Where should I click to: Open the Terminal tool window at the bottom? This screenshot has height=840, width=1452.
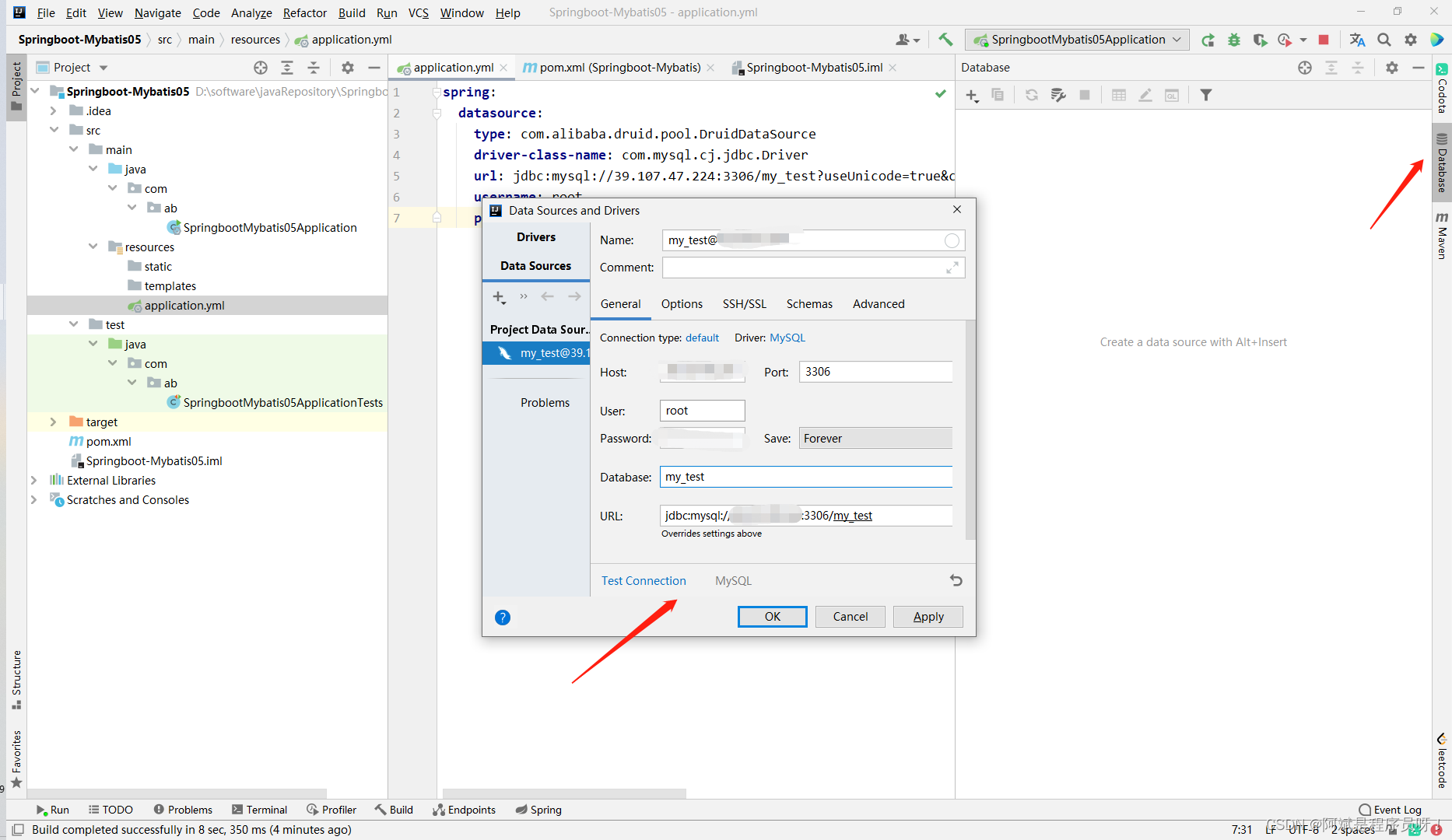coord(260,810)
